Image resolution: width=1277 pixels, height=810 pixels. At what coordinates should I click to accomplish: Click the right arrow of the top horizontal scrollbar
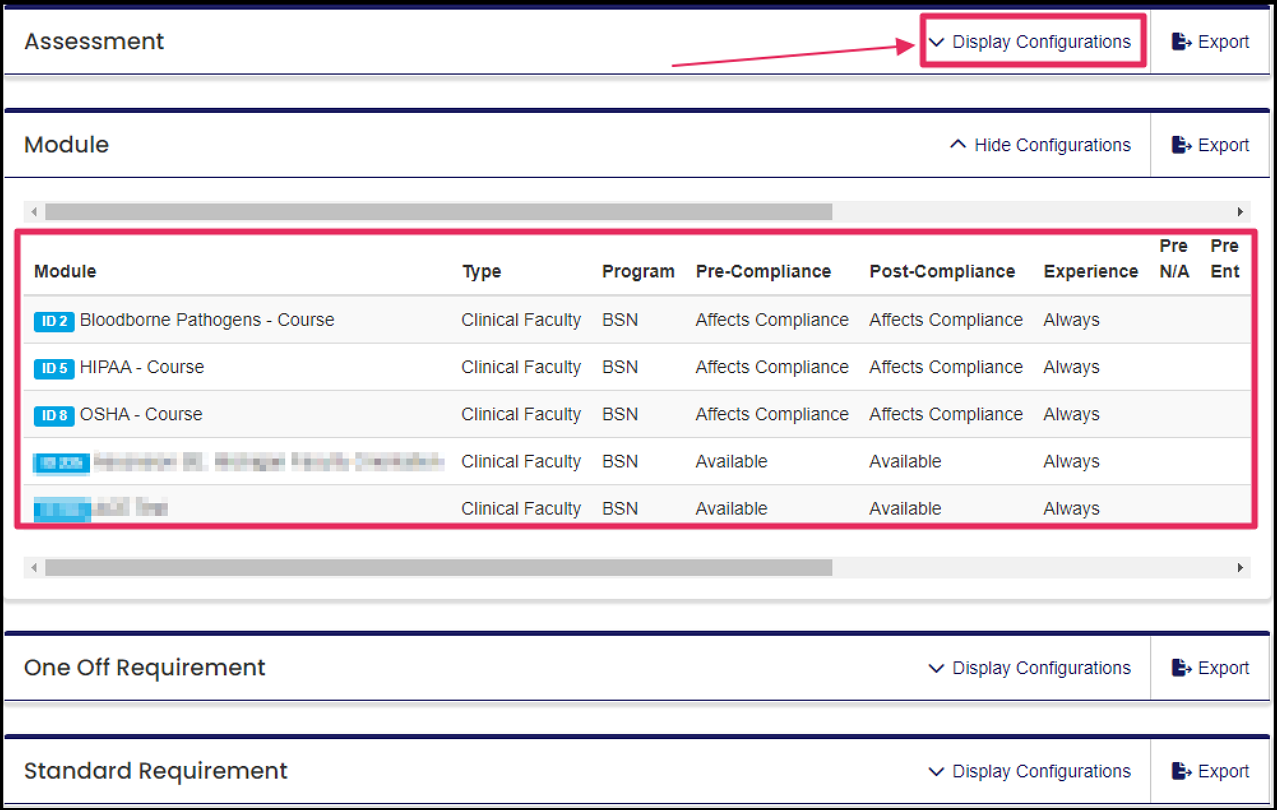pos(1238,211)
